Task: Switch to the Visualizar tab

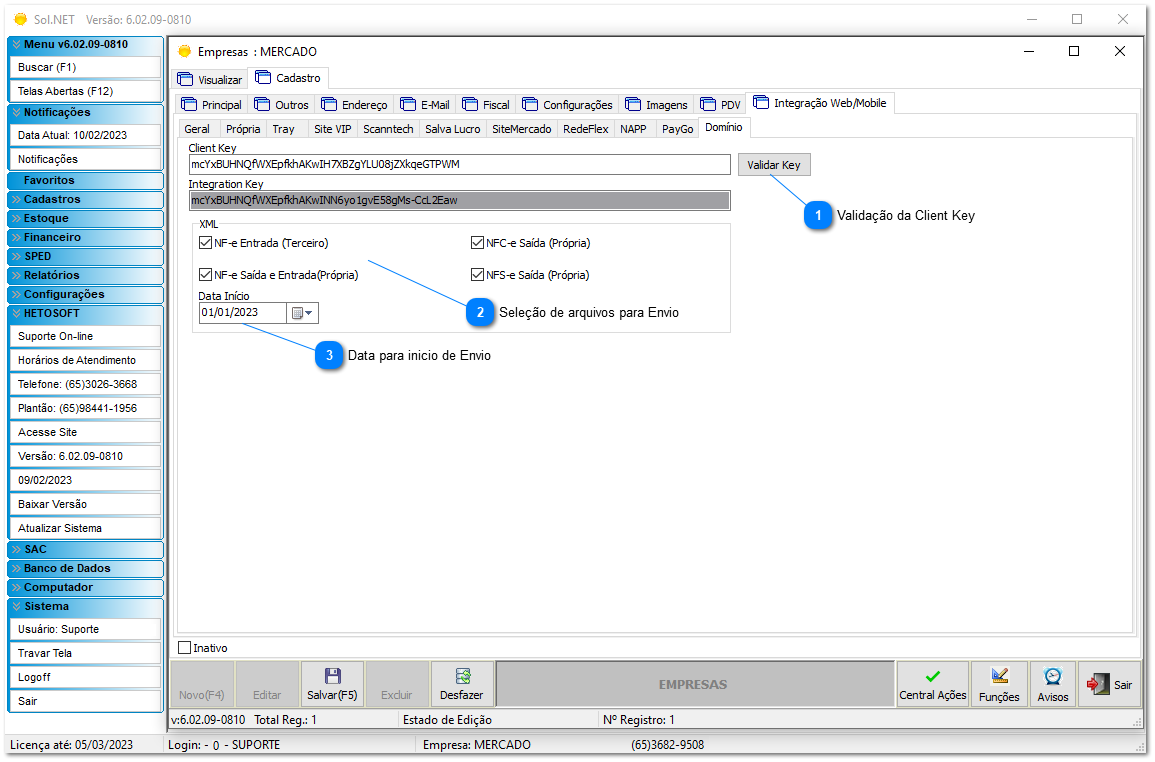Action: pyautogui.click(x=210, y=77)
